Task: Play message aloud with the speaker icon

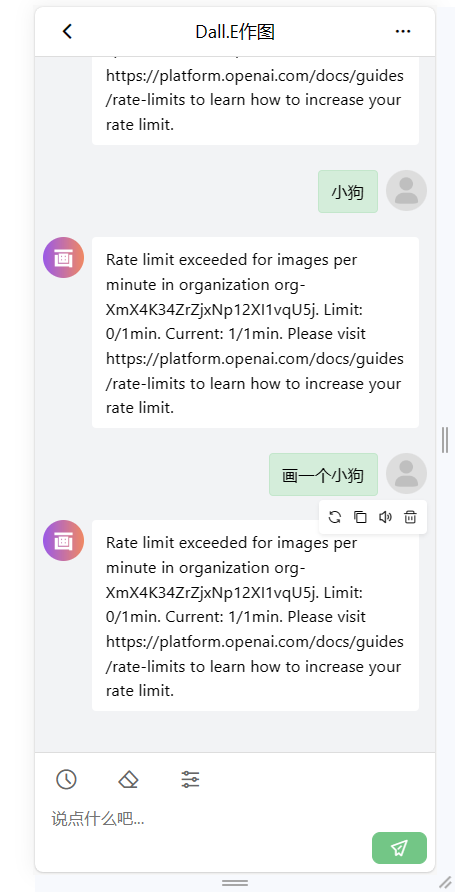Action: tap(386, 517)
